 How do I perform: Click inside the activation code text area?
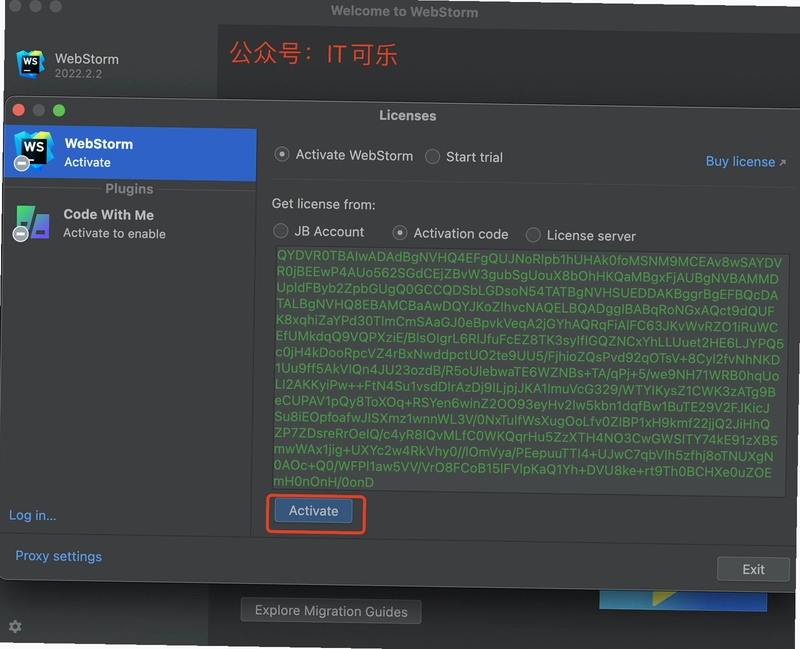tap(530, 370)
